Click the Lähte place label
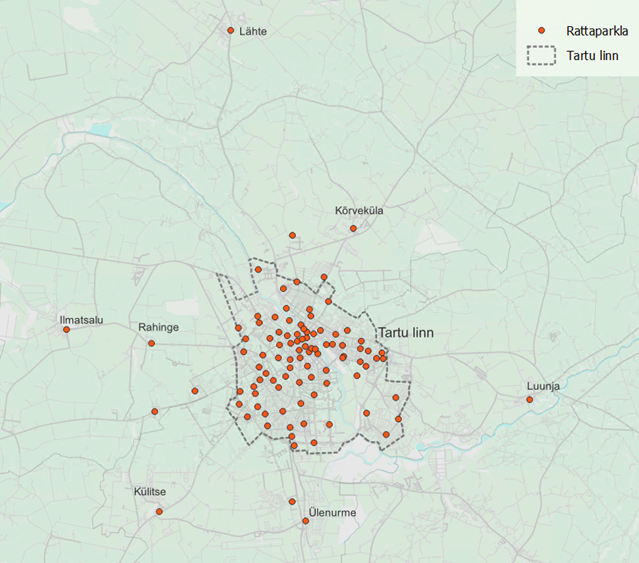 pos(253,31)
